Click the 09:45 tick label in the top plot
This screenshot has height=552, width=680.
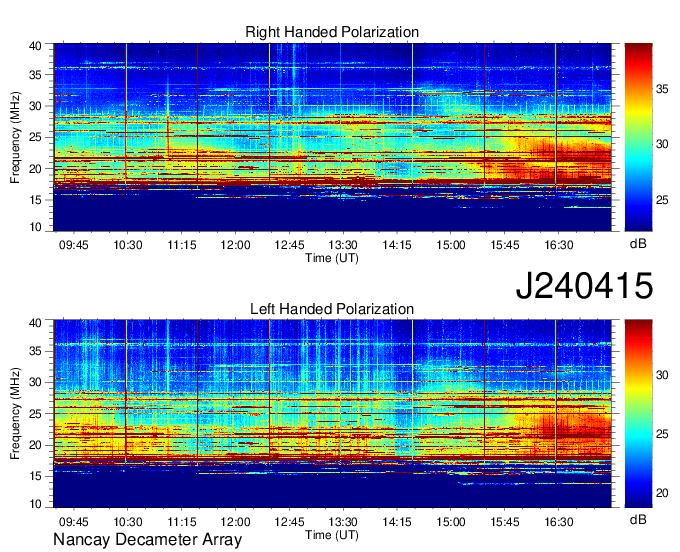pos(74,245)
